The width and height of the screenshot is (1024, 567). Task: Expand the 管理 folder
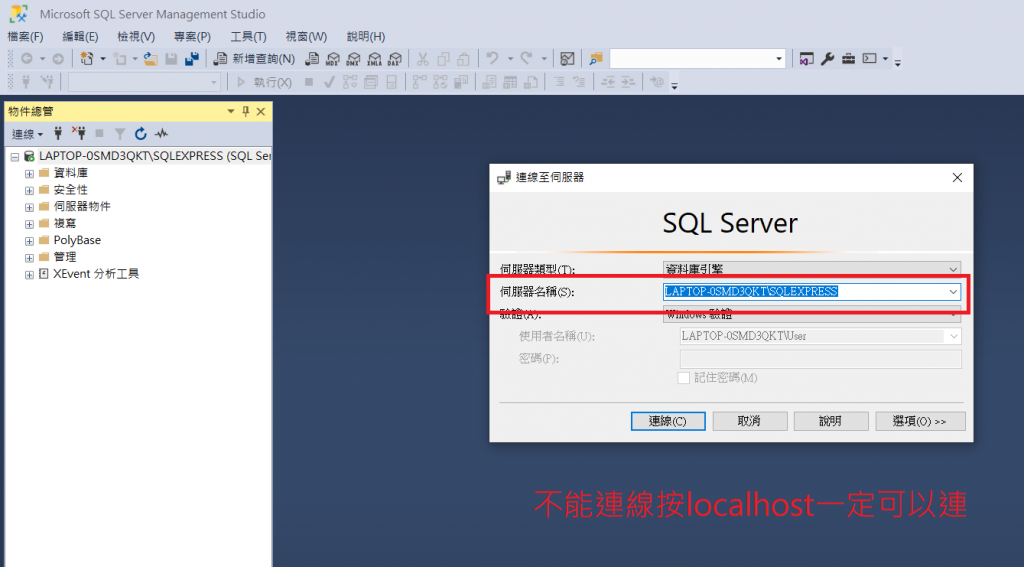coord(29,258)
